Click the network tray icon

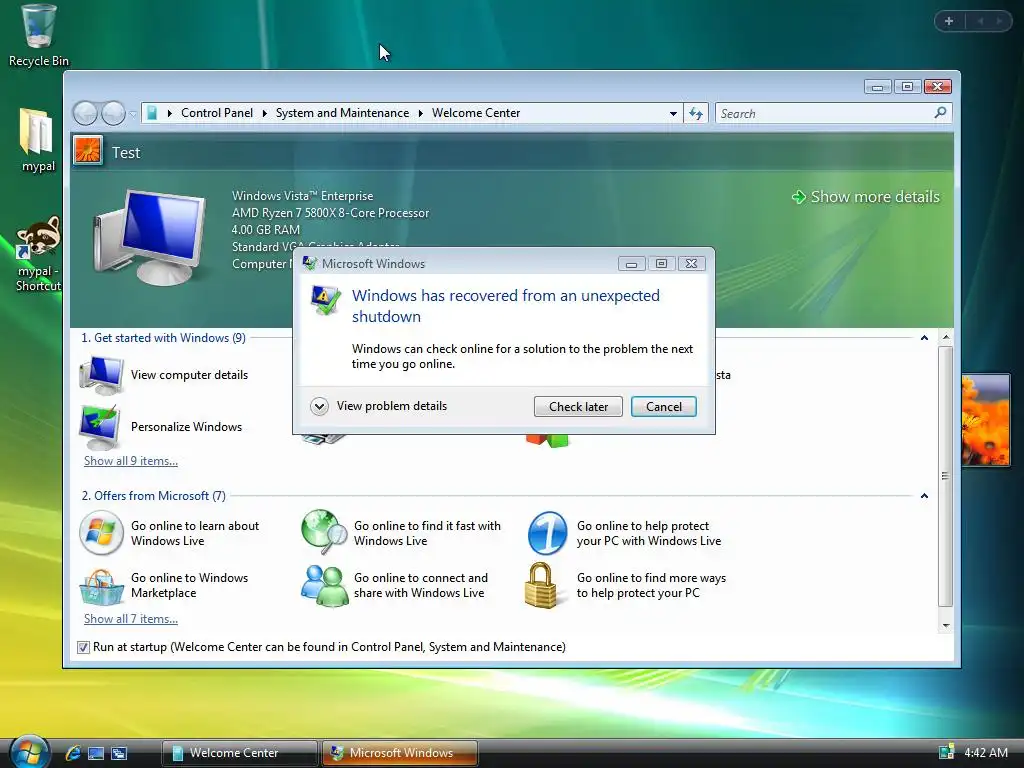946,752
